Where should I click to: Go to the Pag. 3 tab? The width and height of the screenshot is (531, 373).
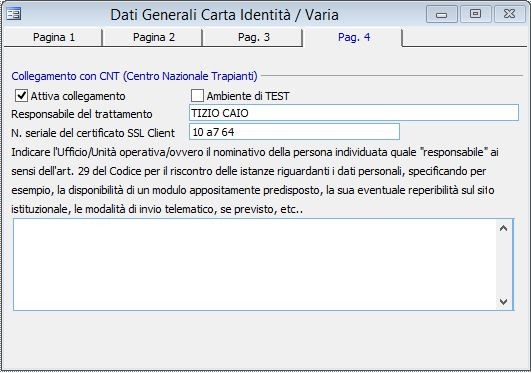click(253, 37)
